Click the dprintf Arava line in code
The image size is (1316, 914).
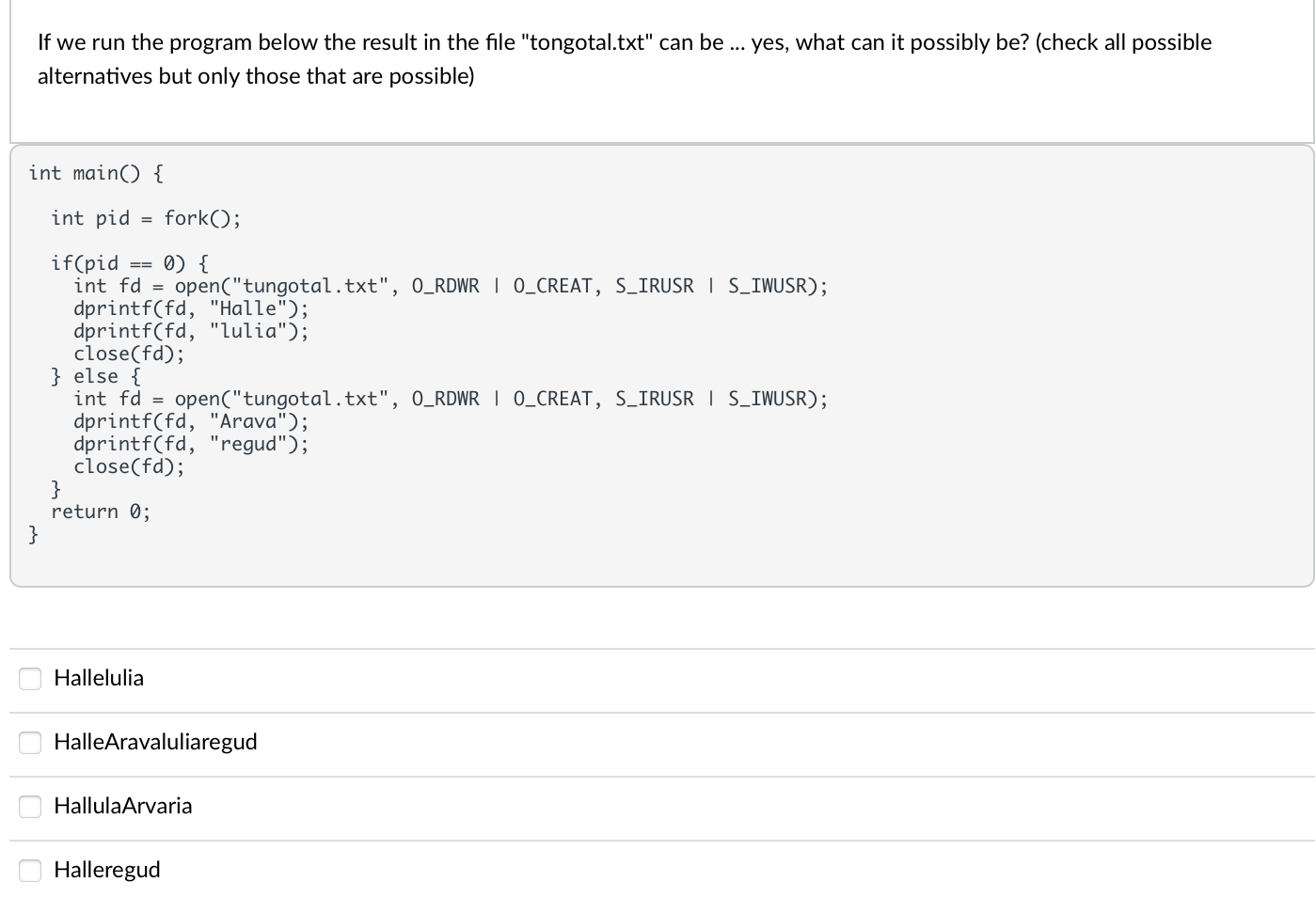(188, 421)
